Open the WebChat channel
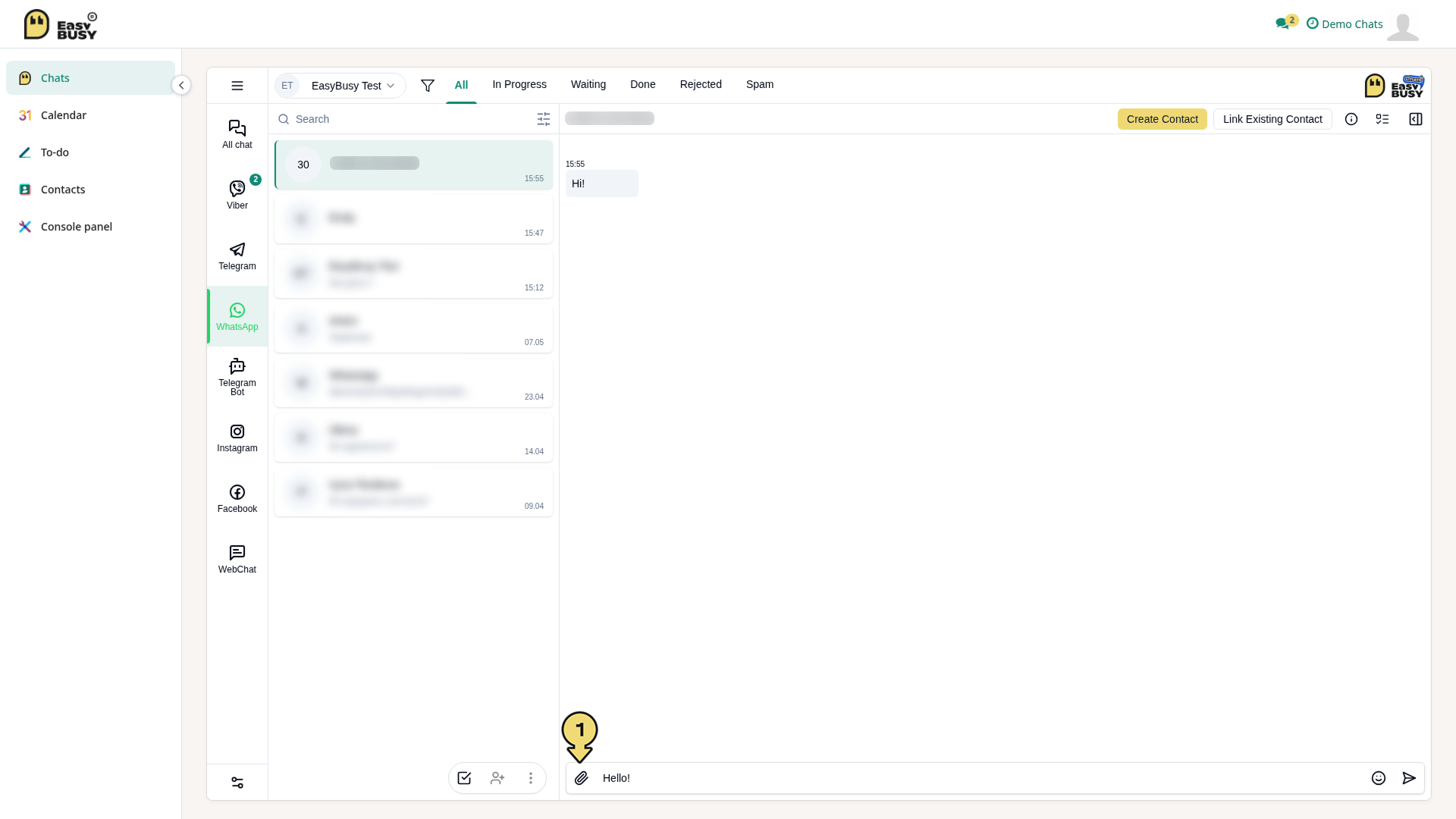The image size is (1456, 819). click(x=237, y=559)
